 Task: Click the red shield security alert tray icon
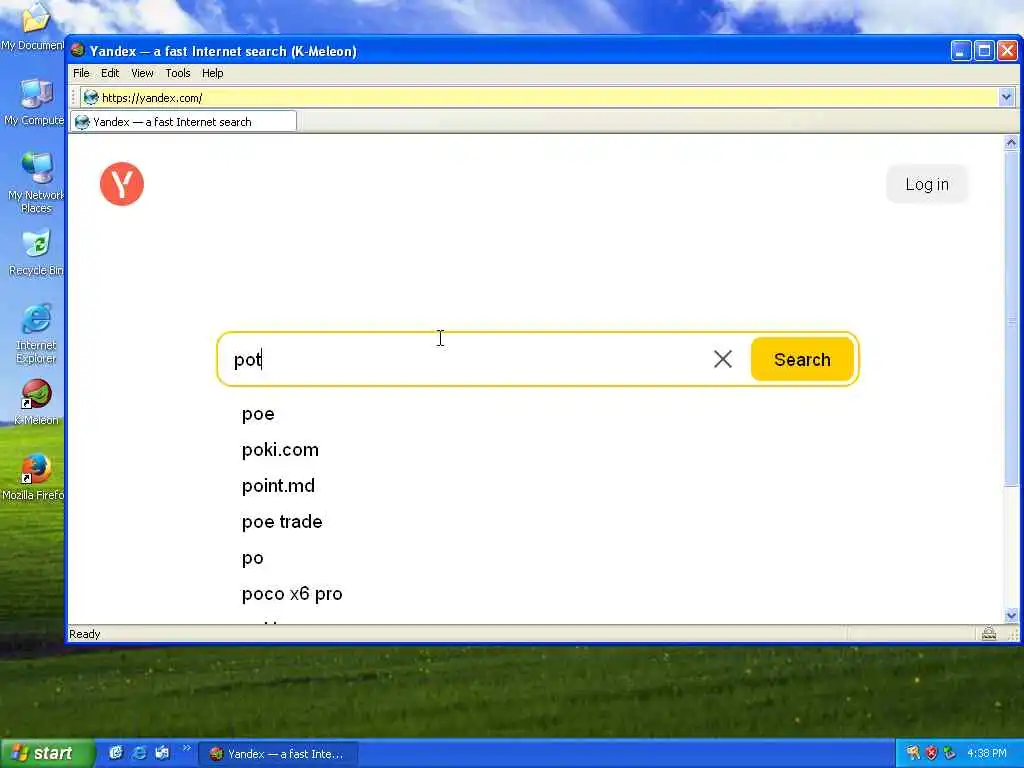click(931, 753)
